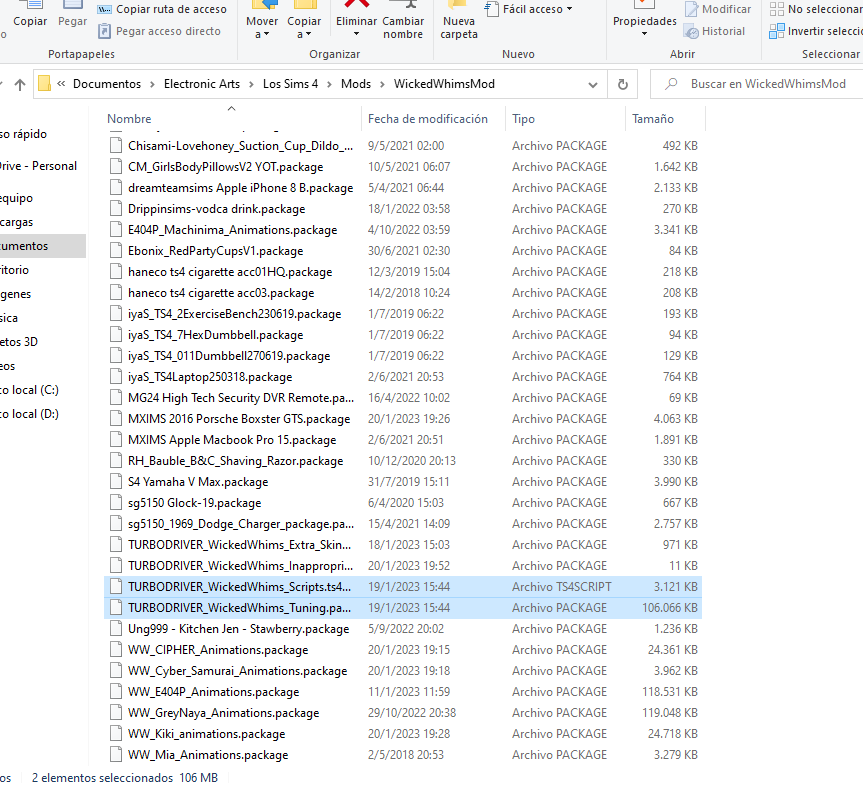Select S4 Yamaha V Max.package file
Image resolution: width=863 pixels, height=786 pixels.
[402, 482]
